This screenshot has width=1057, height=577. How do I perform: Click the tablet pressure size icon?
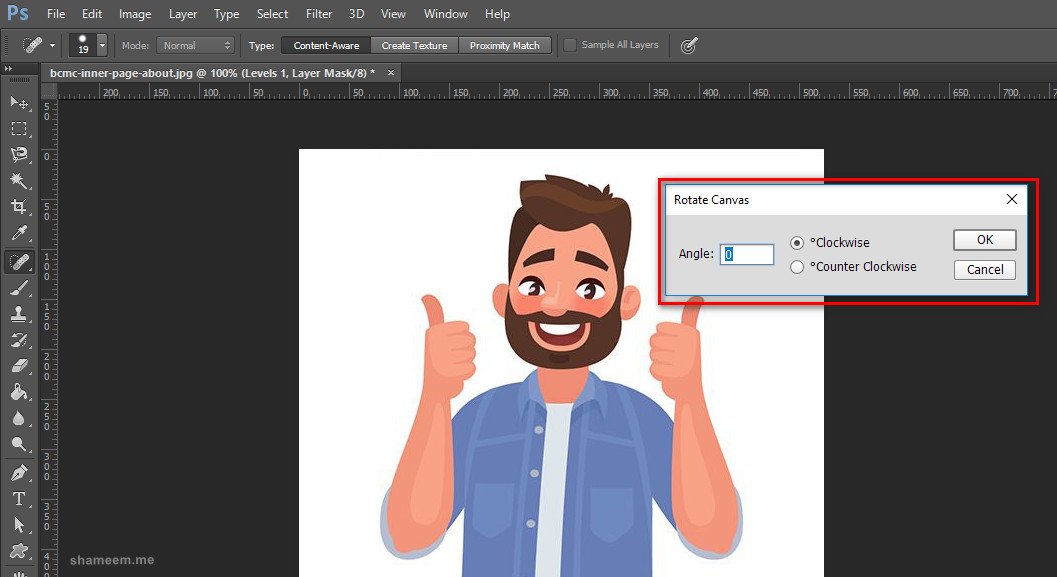coord(688,45)
